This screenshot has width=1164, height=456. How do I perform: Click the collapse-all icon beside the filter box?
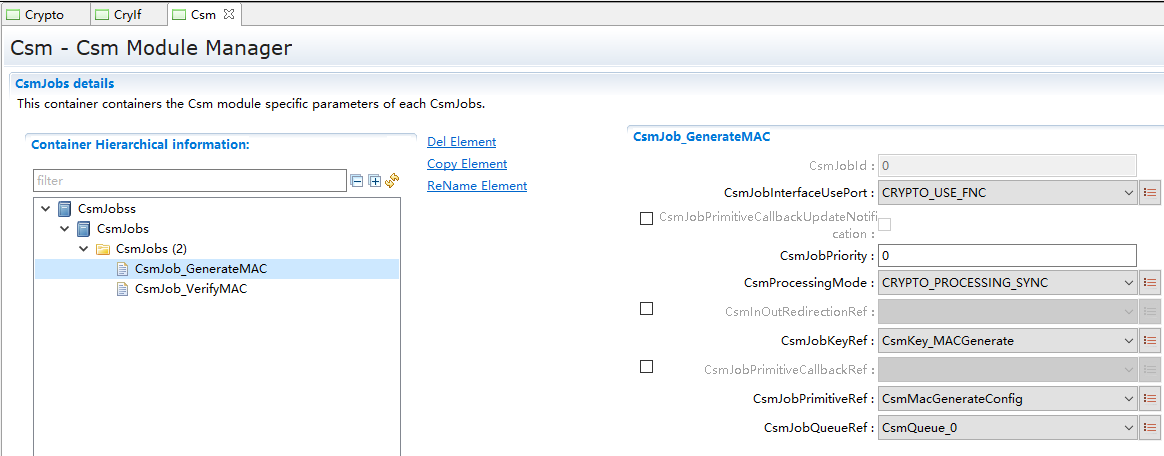(x=357, y=181)
